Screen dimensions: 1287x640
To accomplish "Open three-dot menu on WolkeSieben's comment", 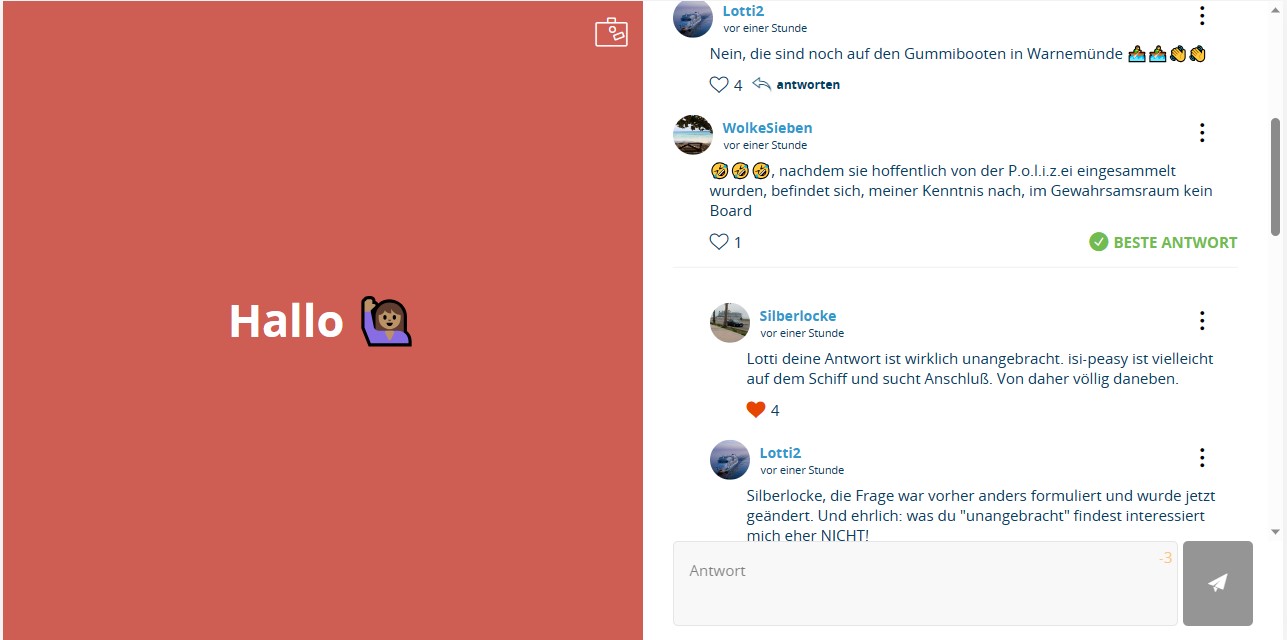I will [x=1202, y=132].
